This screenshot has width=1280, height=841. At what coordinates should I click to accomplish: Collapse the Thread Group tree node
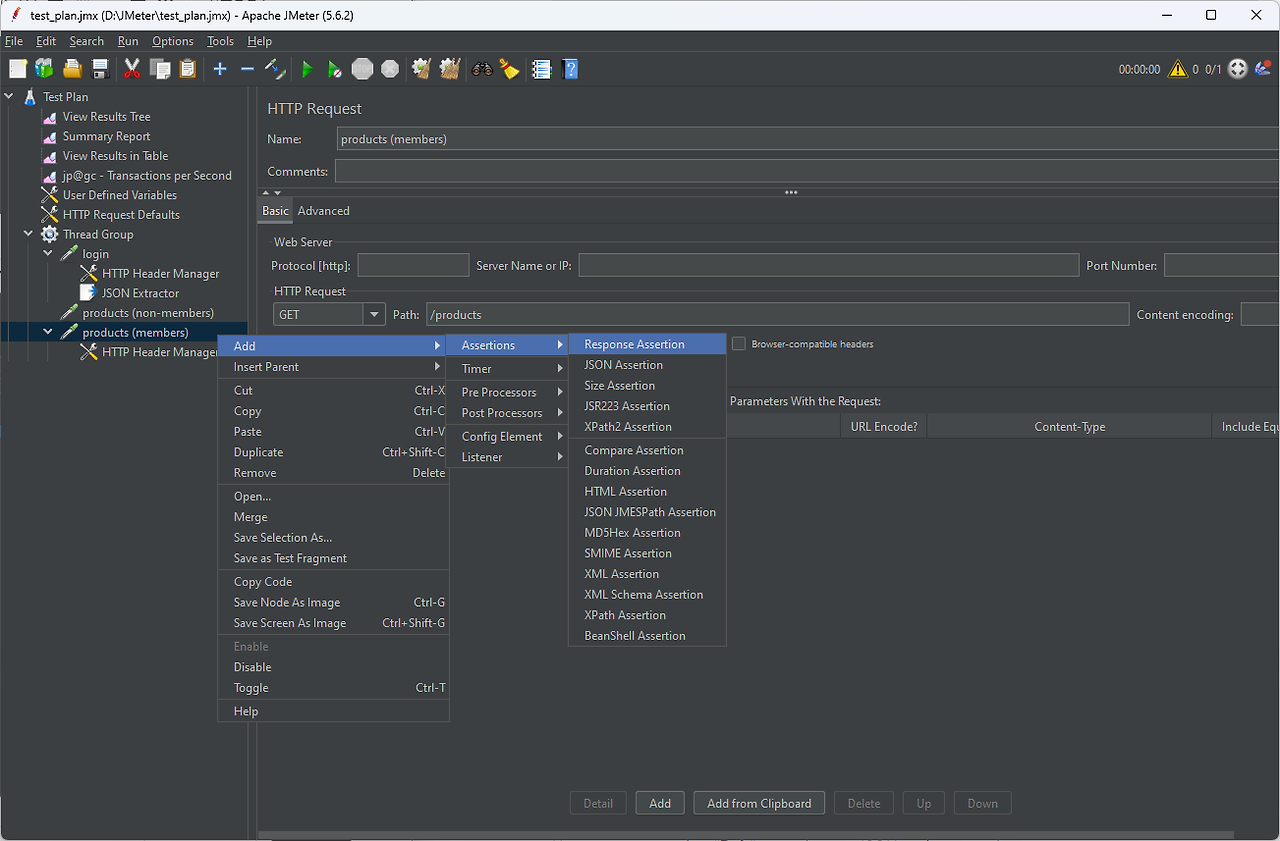(28, 234)
